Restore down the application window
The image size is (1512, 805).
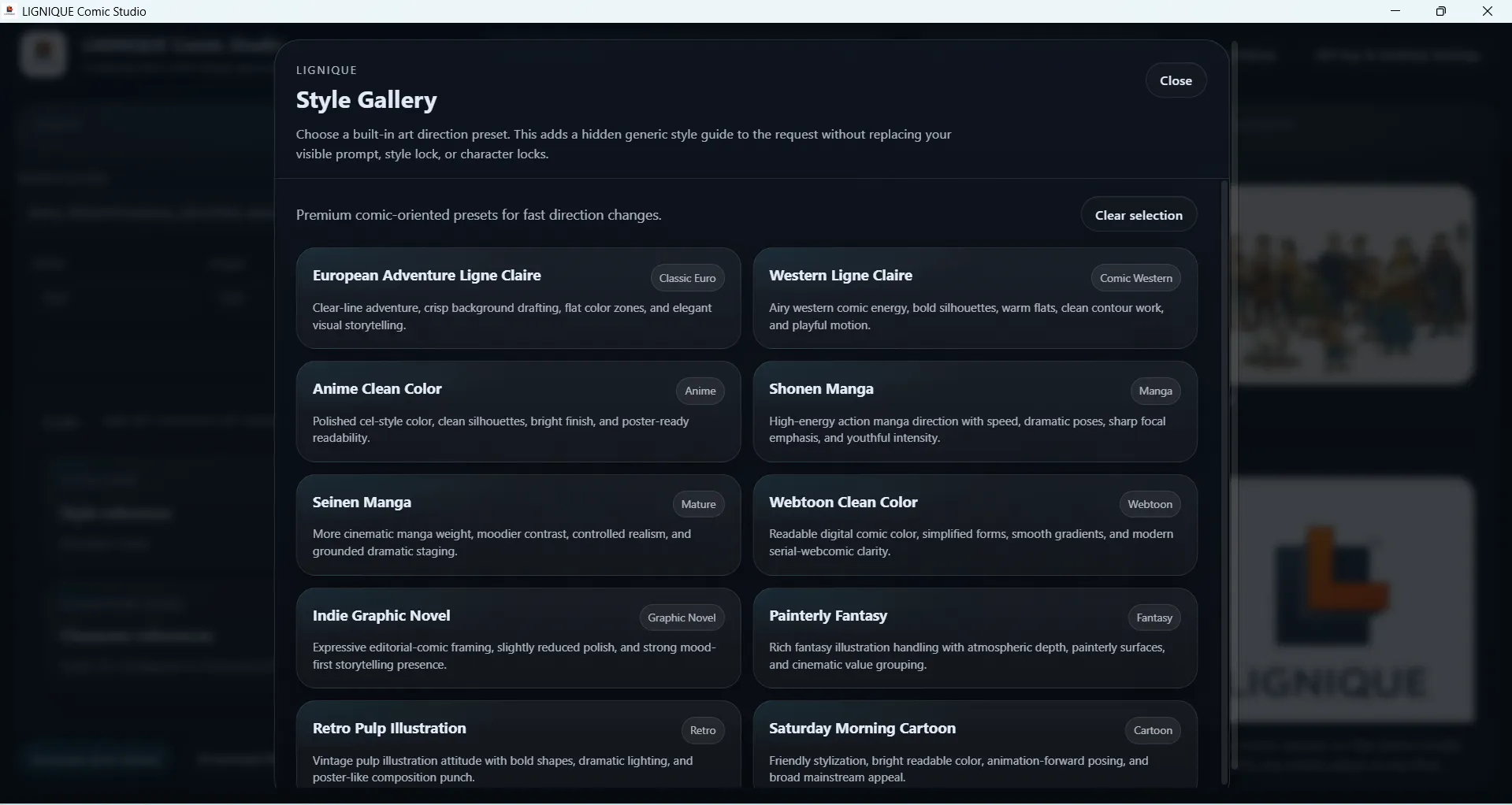1441,11
